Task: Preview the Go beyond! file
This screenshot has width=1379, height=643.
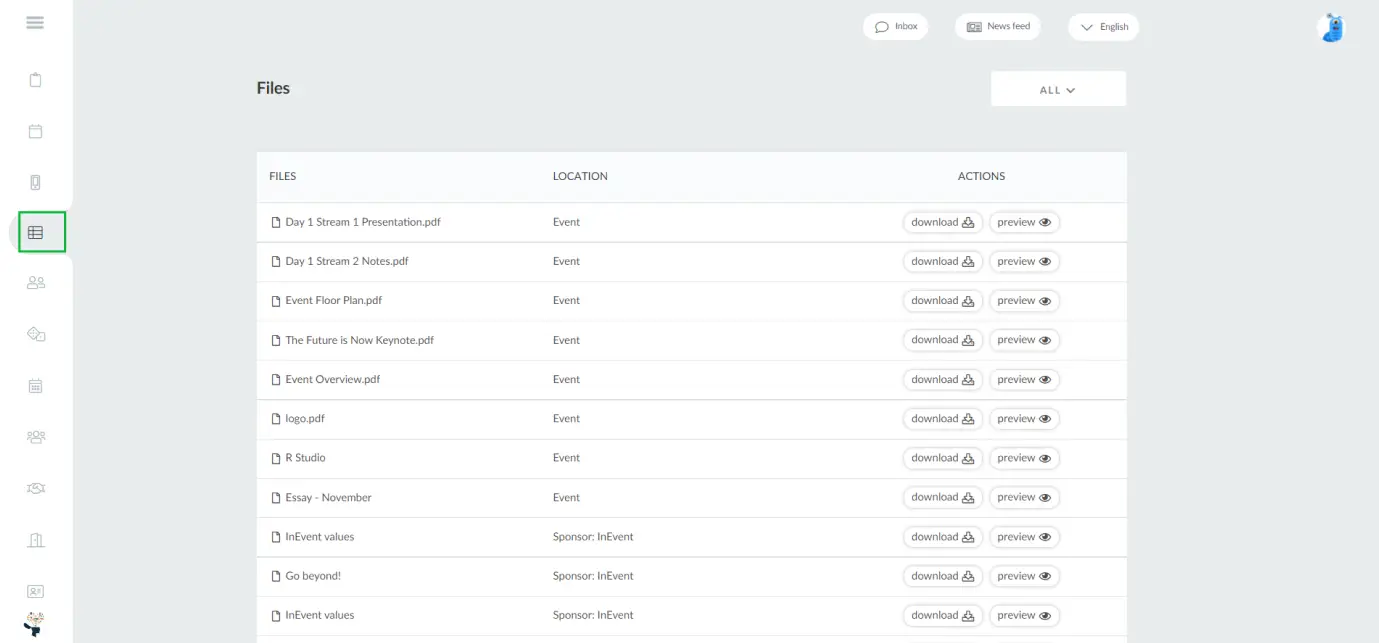Action: (x=1024, y=576)
